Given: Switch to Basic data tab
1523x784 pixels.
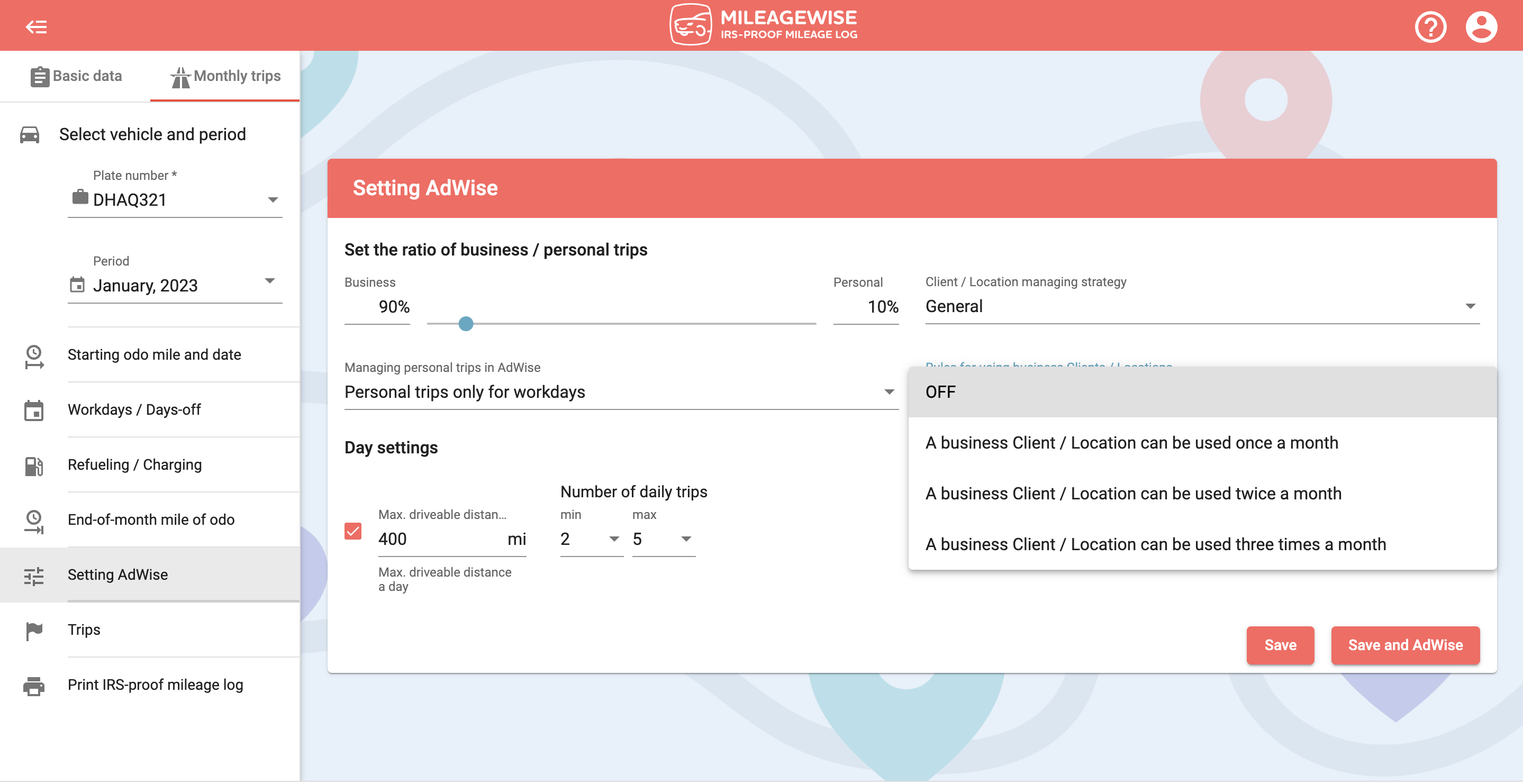Looking at the screenshot, I should (x=76, y=76).
